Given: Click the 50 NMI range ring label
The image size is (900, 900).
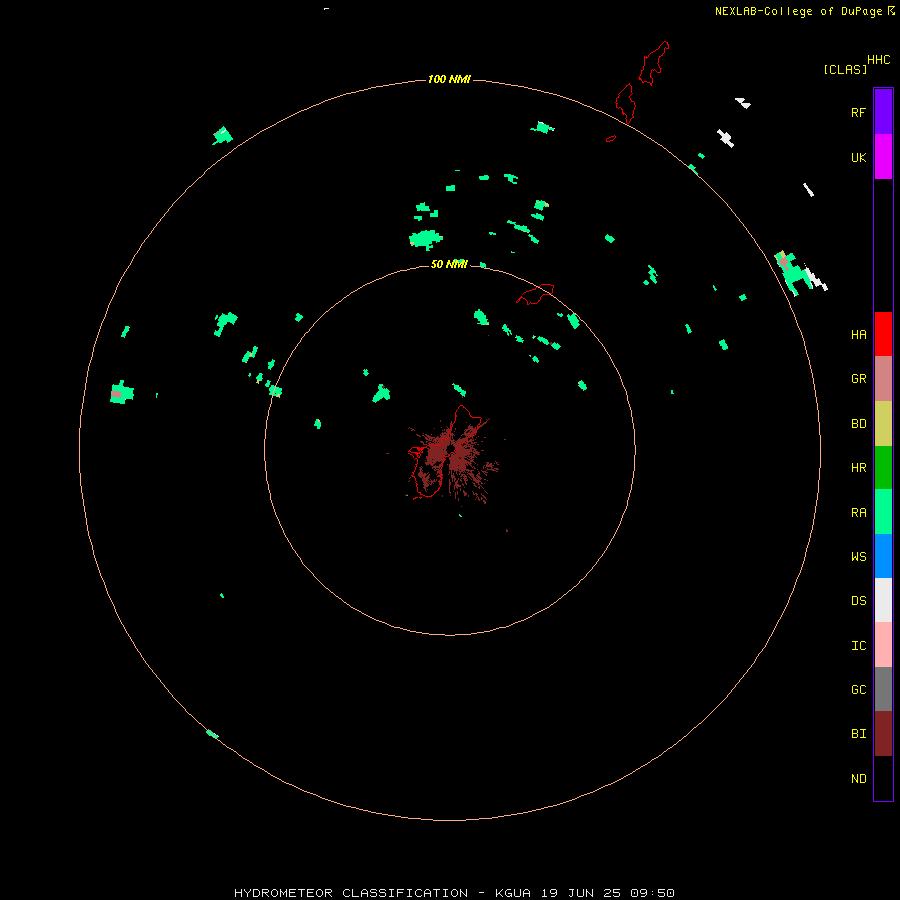Looking at the screenshot, I should click(x=449, y=264).
